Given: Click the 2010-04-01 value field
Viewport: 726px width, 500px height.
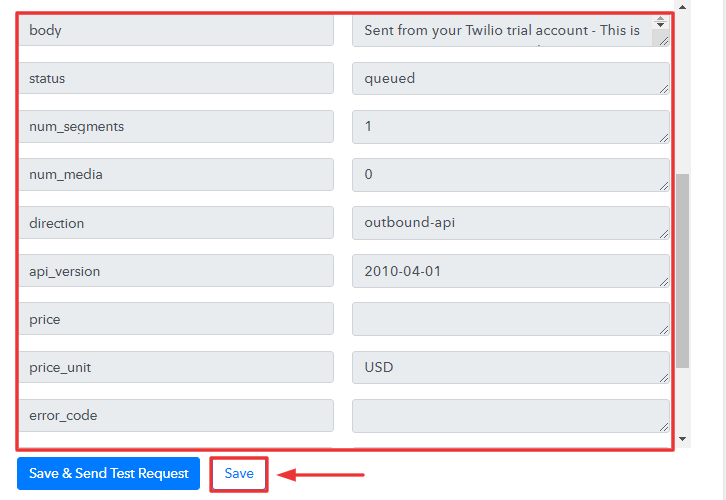Looking at the screenshot, I should point(510,271).
